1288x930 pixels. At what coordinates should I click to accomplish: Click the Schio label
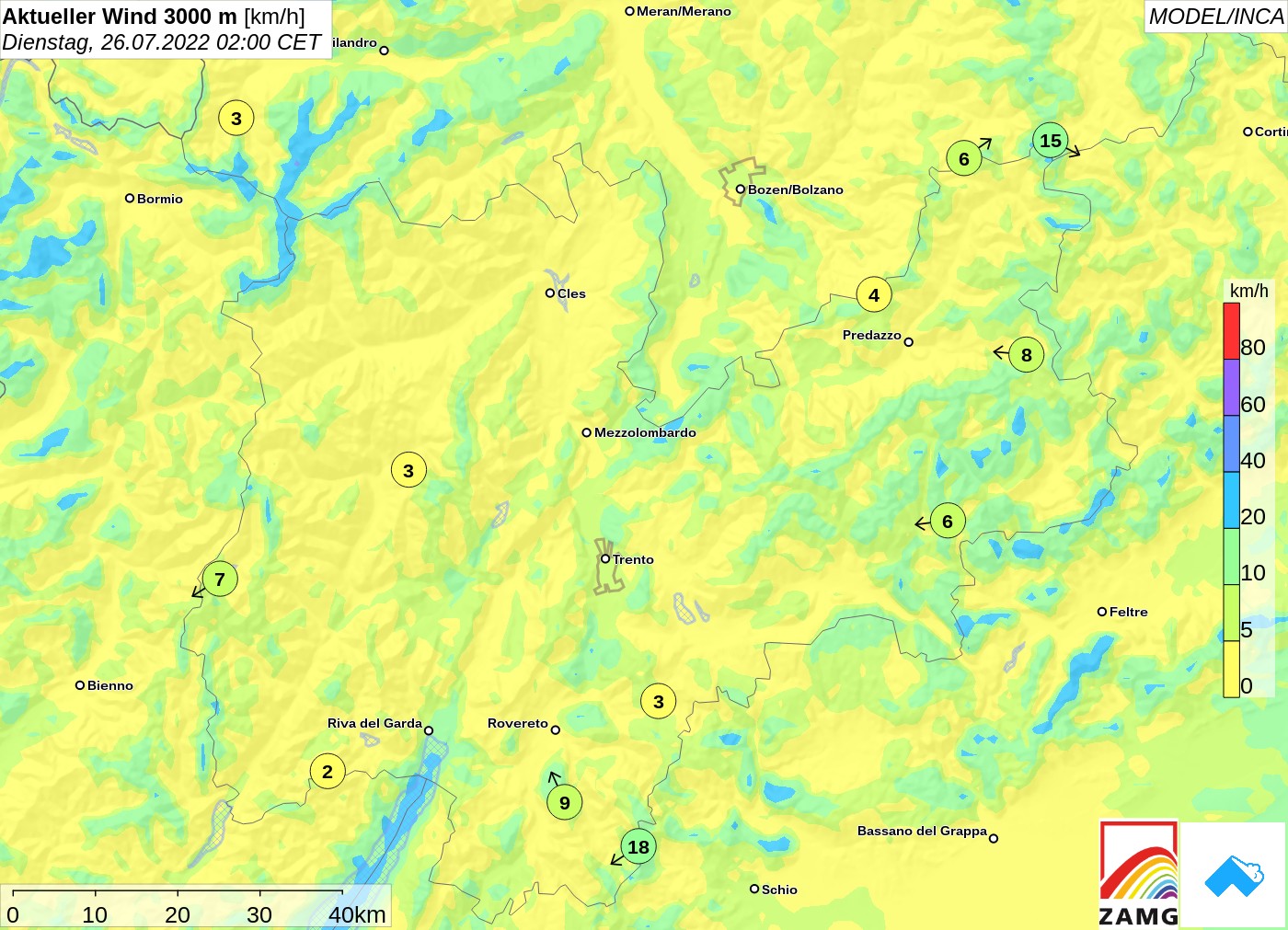pos(779,890)
